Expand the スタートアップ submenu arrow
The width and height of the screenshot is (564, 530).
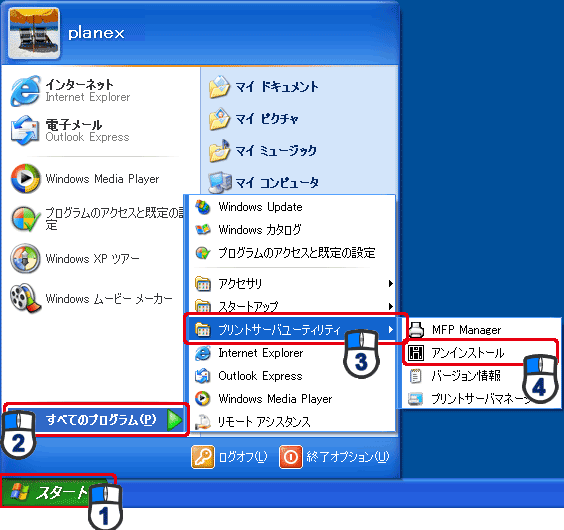(x=391, y=307)
